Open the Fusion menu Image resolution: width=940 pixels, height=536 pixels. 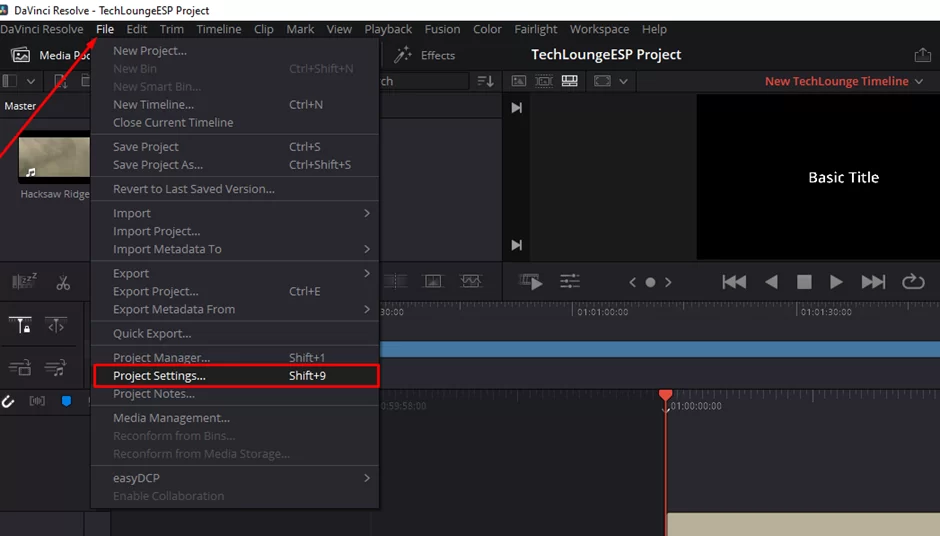coord(442,29)
